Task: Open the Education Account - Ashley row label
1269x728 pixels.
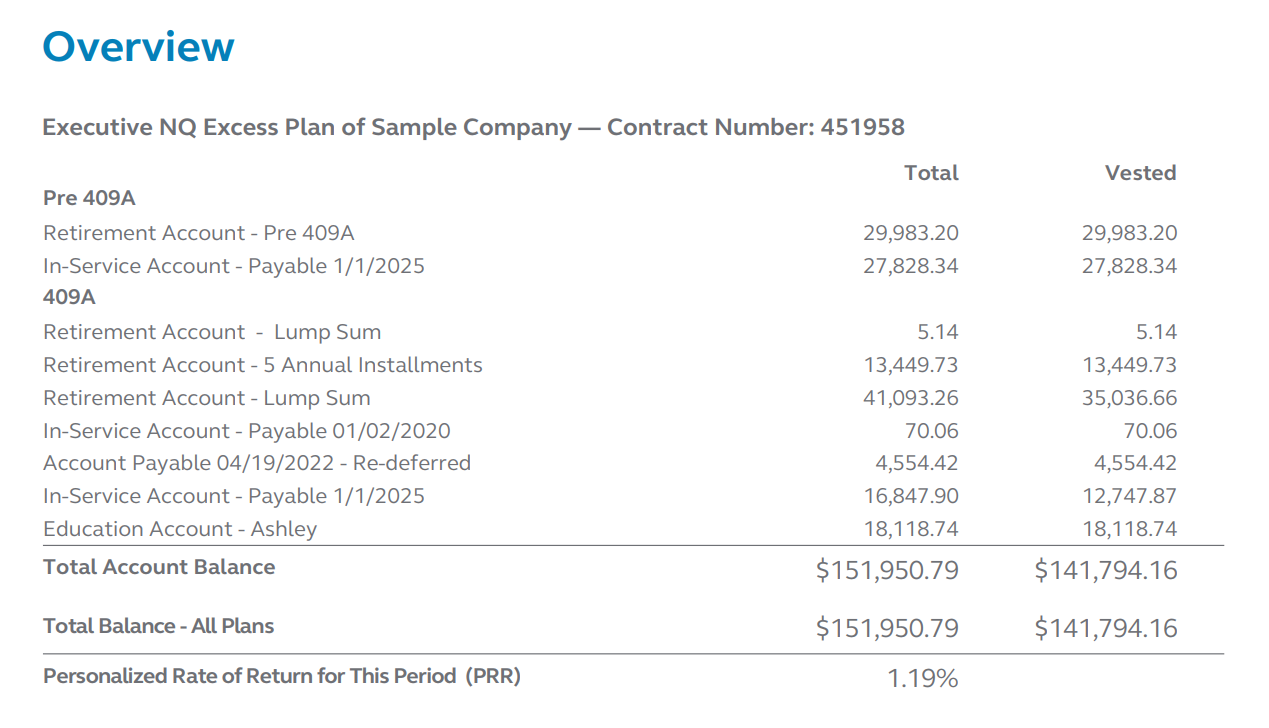Action: point(179,529)
